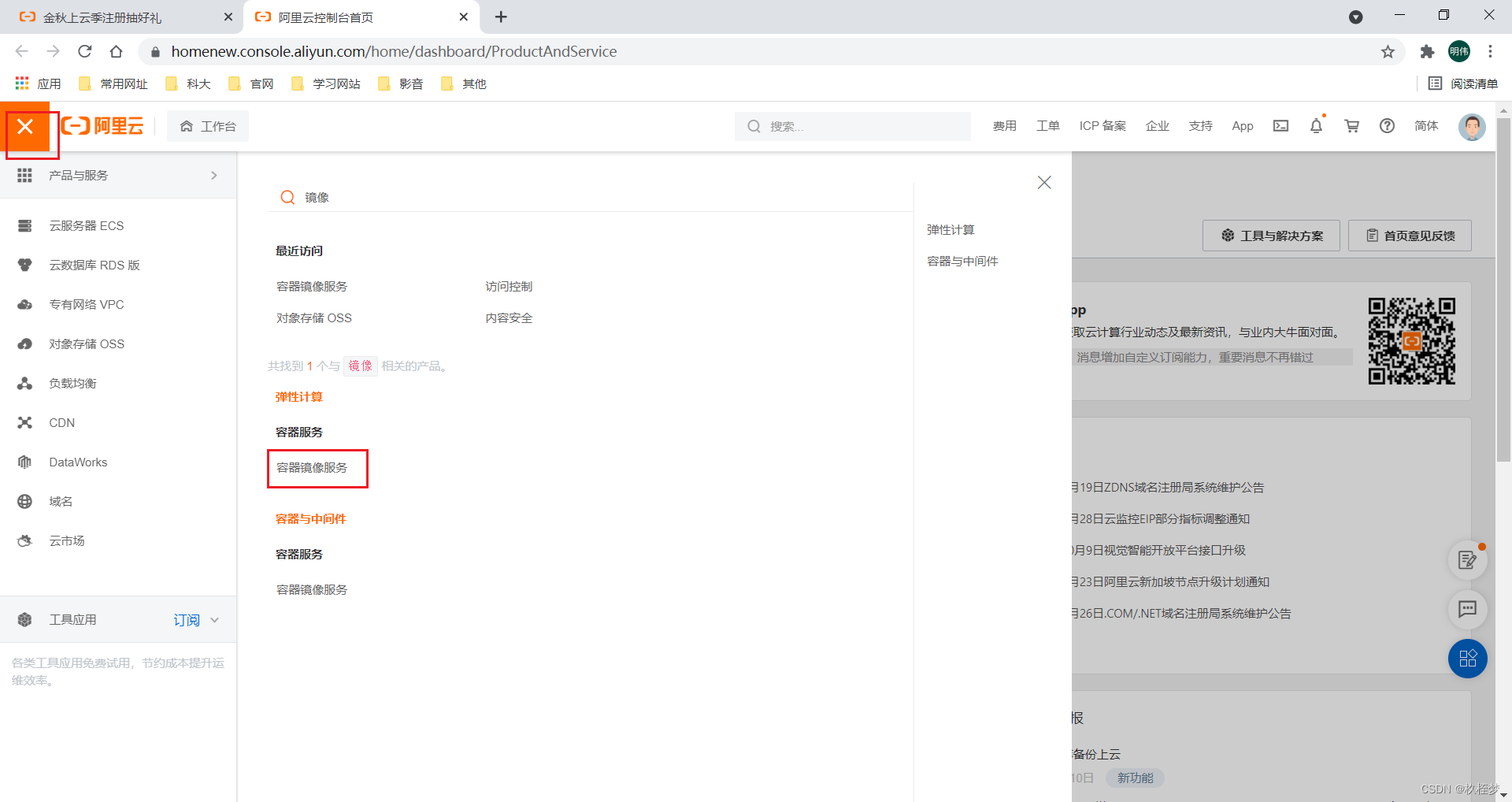
Task: Open ZDNS域名注册局系统维护公告 announcement
Action: coord(1169,487)
